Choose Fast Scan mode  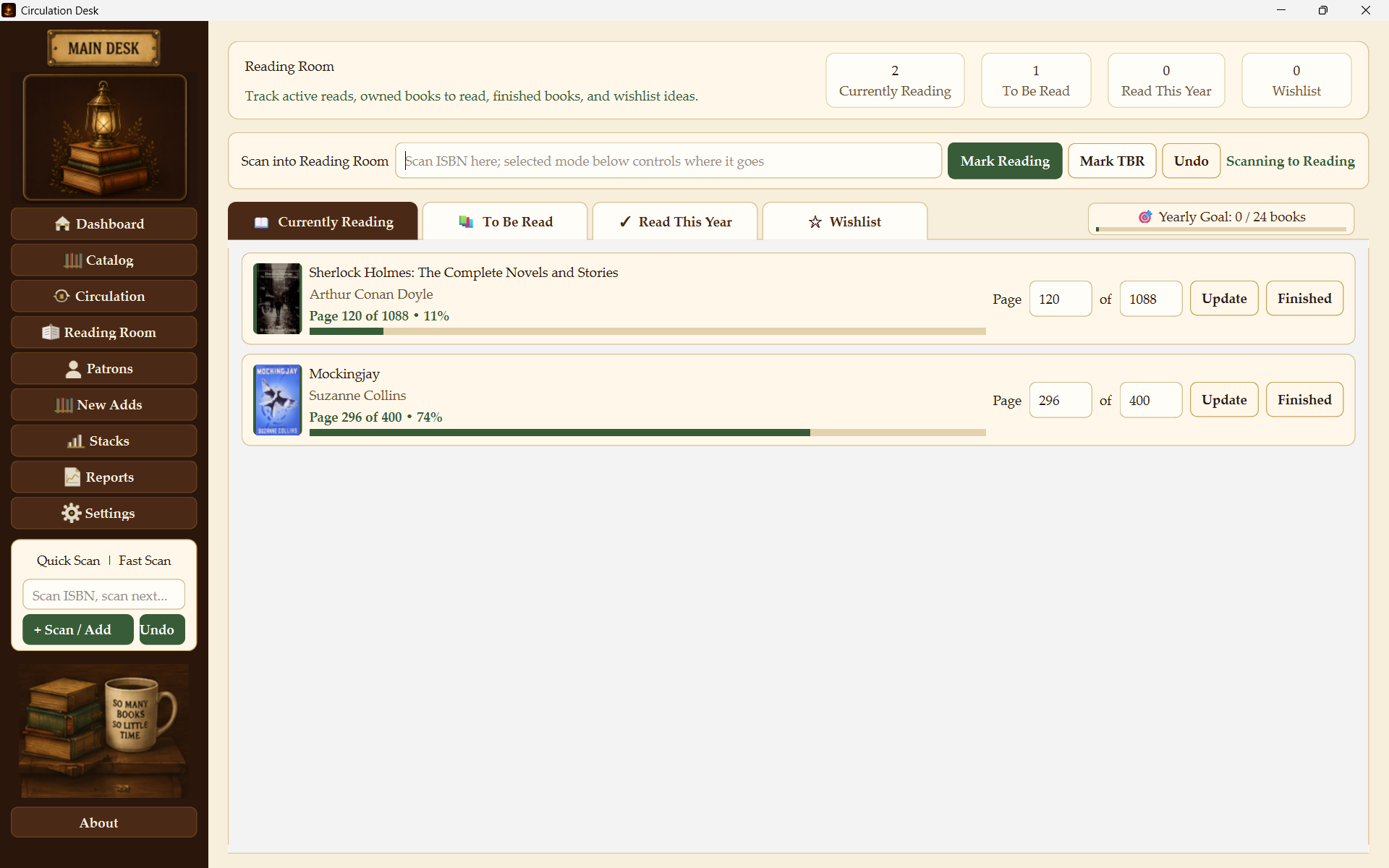click(x=145, y=561)
